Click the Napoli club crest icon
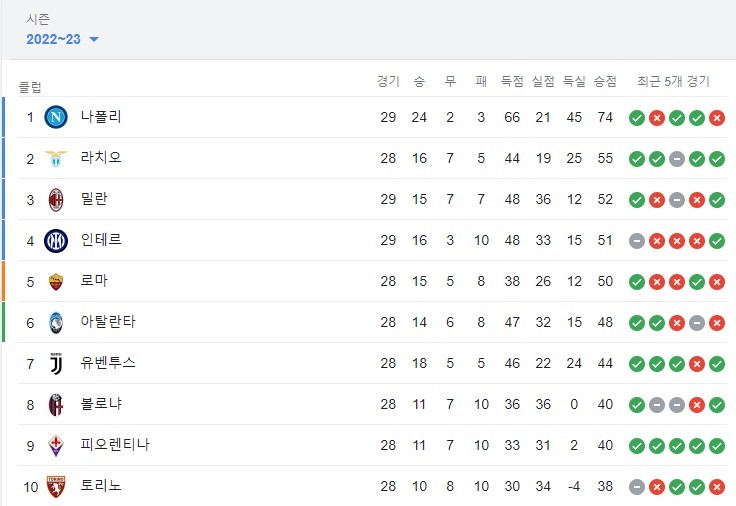Viewport: 736px width, 506px height. 56,117
